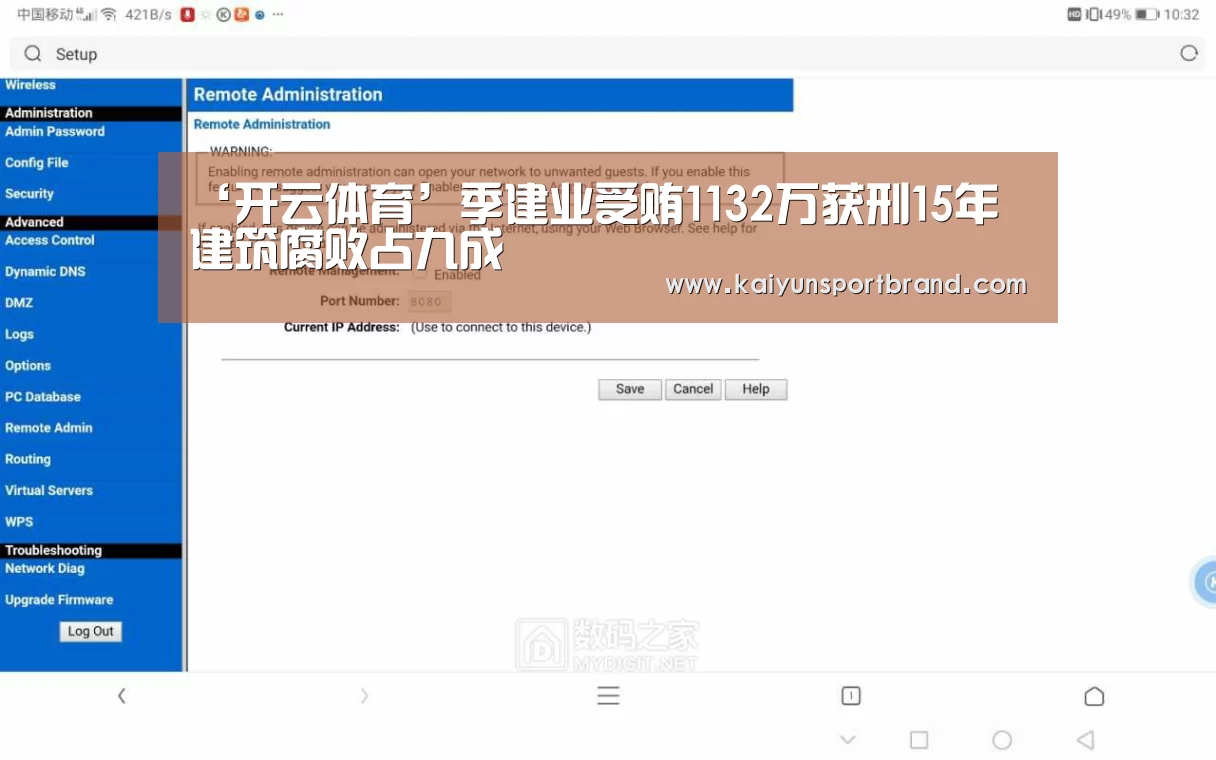Open the Logs page
Image resolution: width=1216 pixels, height=760 pixels.
[x=19, y=334]
